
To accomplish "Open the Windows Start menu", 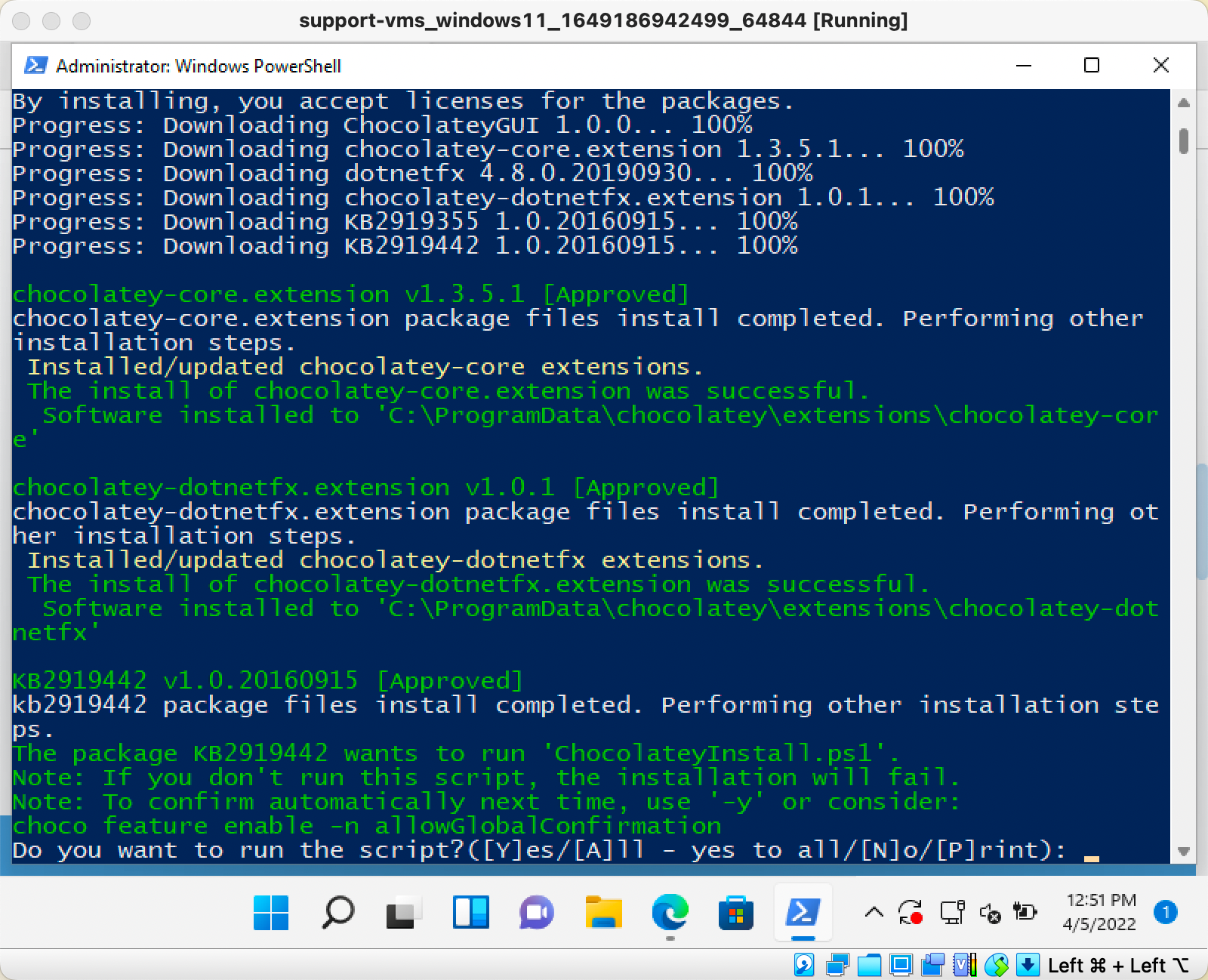I will point(271,913).
